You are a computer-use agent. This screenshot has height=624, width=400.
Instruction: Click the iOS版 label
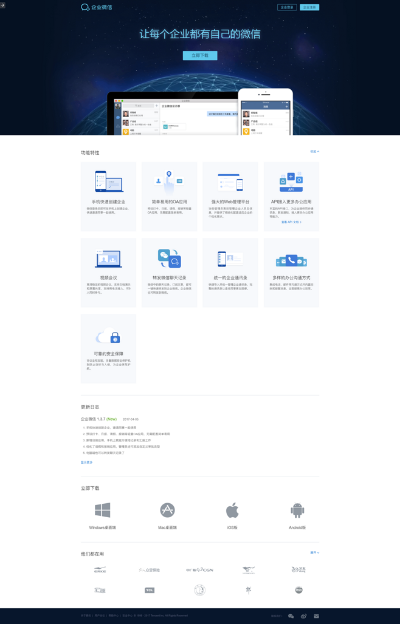(232, 528)
